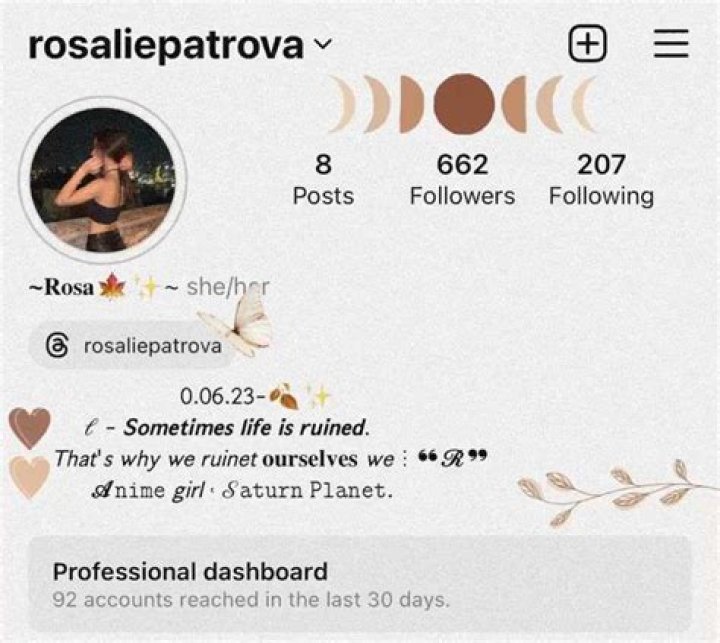Open the Professional dashboard panel
The image size is (720, 643).
[x=360, y=584]
